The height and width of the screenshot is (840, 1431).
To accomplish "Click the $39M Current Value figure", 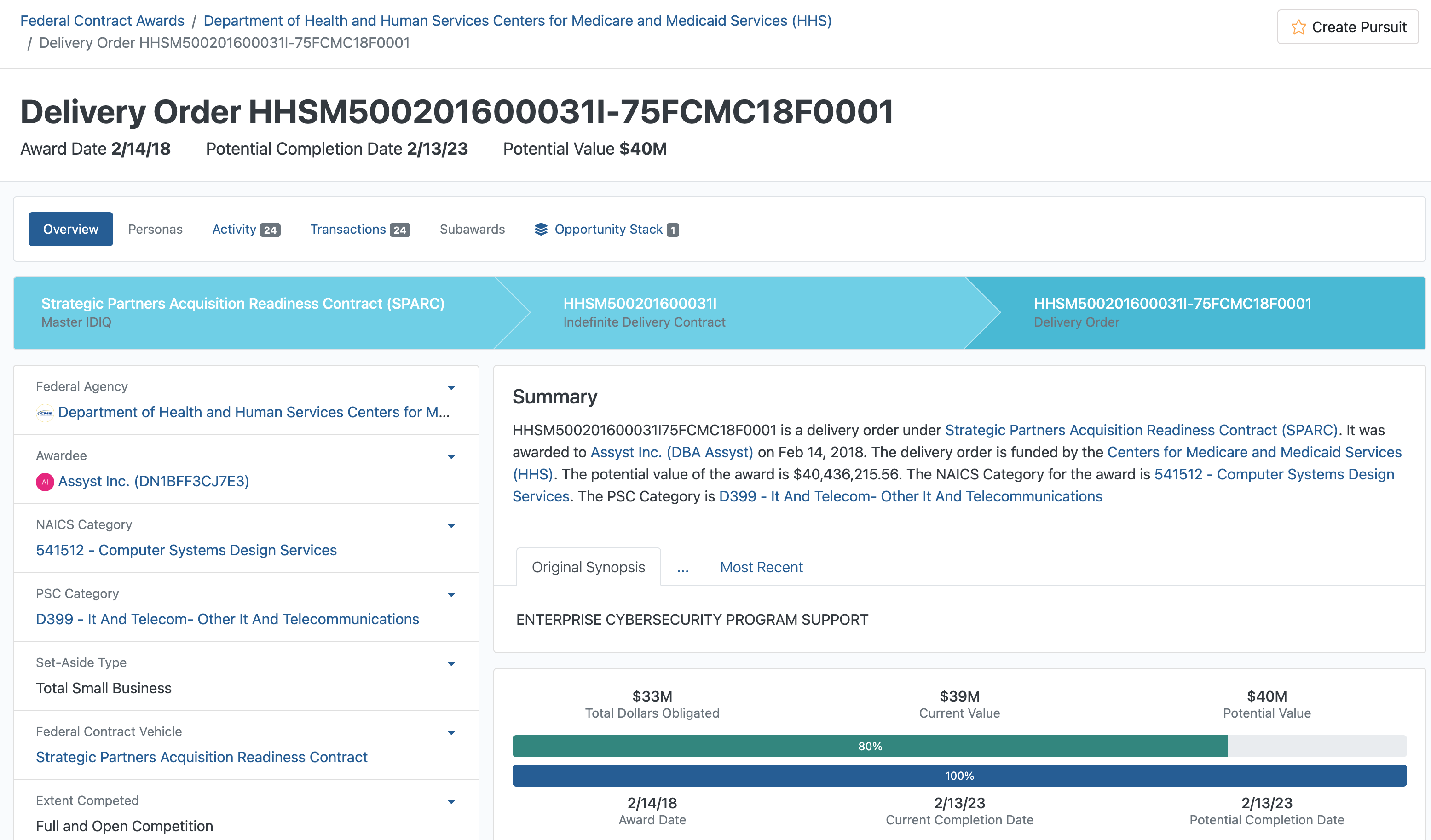I will [959, 696].
